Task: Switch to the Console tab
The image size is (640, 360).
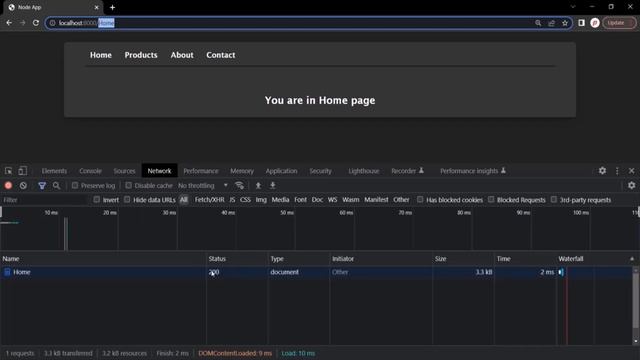Action: pos(90,171)
